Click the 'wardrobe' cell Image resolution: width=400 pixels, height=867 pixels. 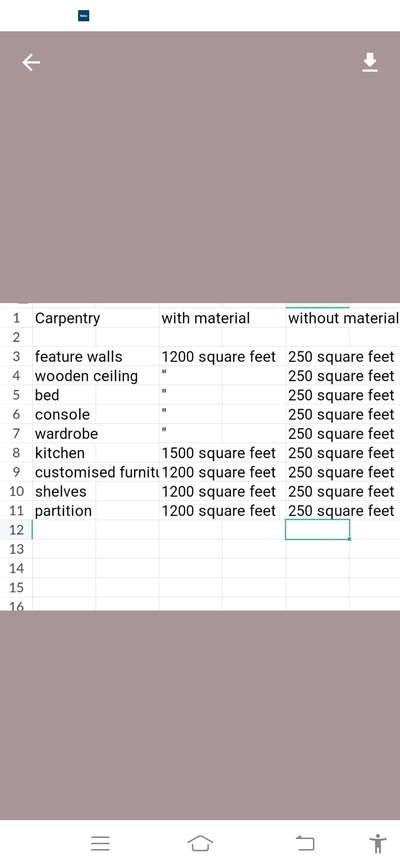coord(96,434)
